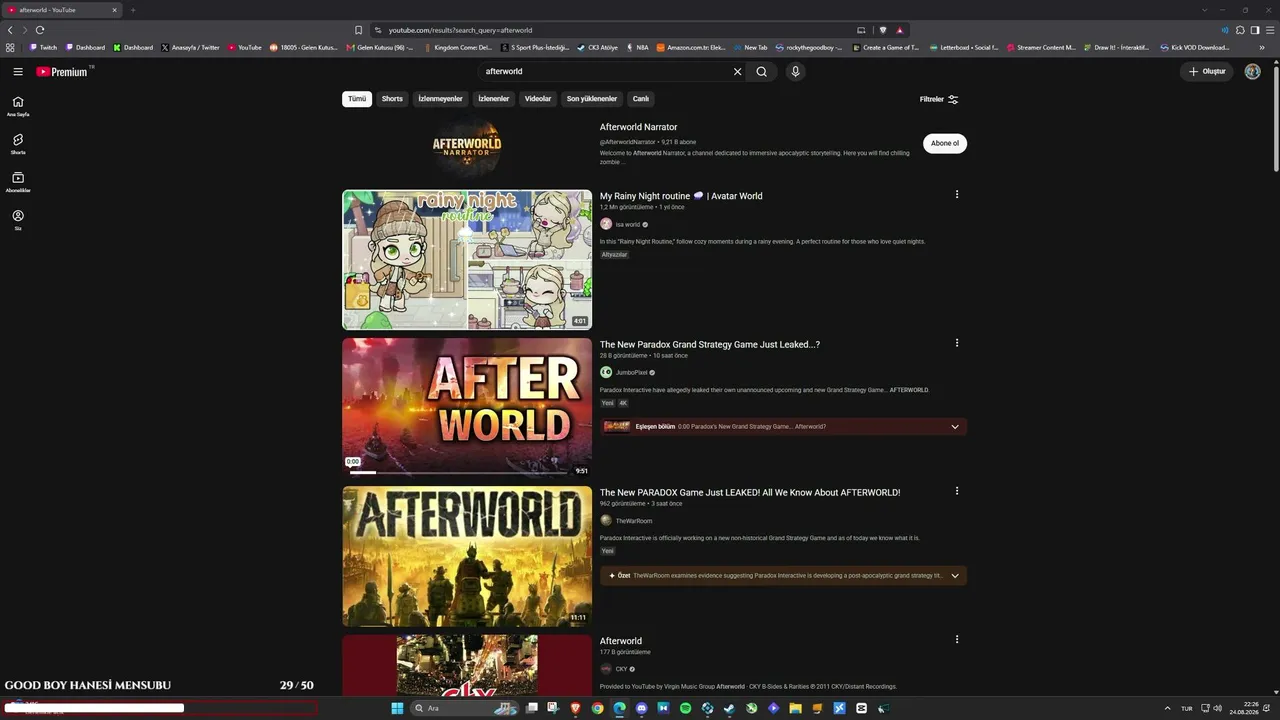
Task: Open the account avatar menu
Action: pos(1252,72)
